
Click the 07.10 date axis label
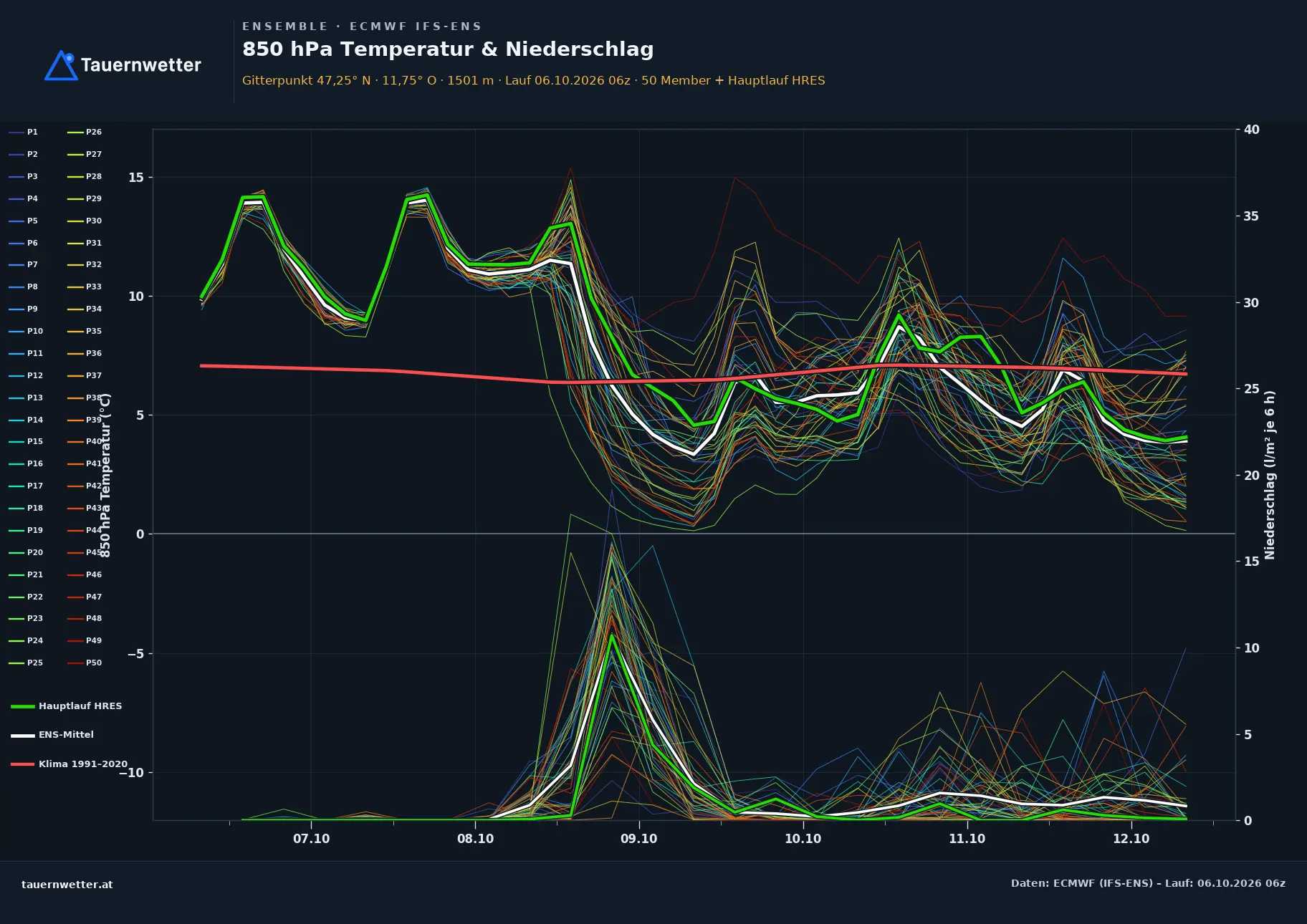311,839
